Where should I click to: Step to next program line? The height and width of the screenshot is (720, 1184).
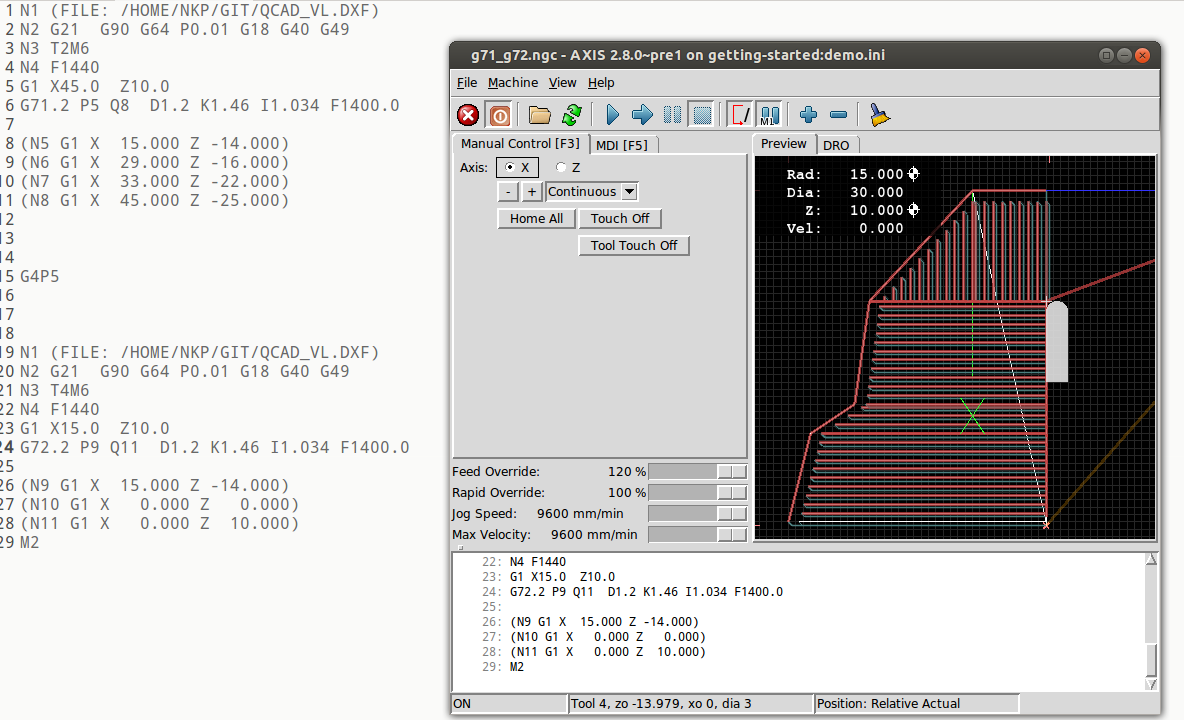coord(642,115)
